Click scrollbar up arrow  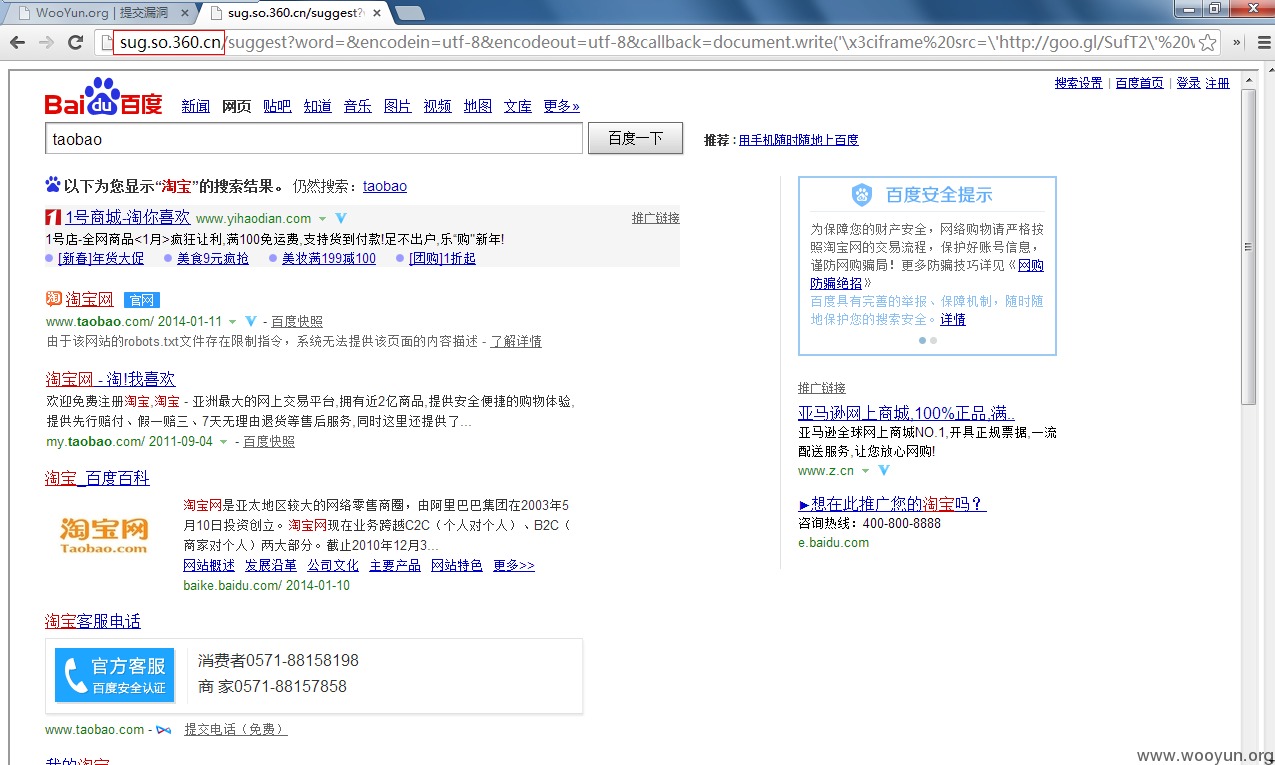1248,79
